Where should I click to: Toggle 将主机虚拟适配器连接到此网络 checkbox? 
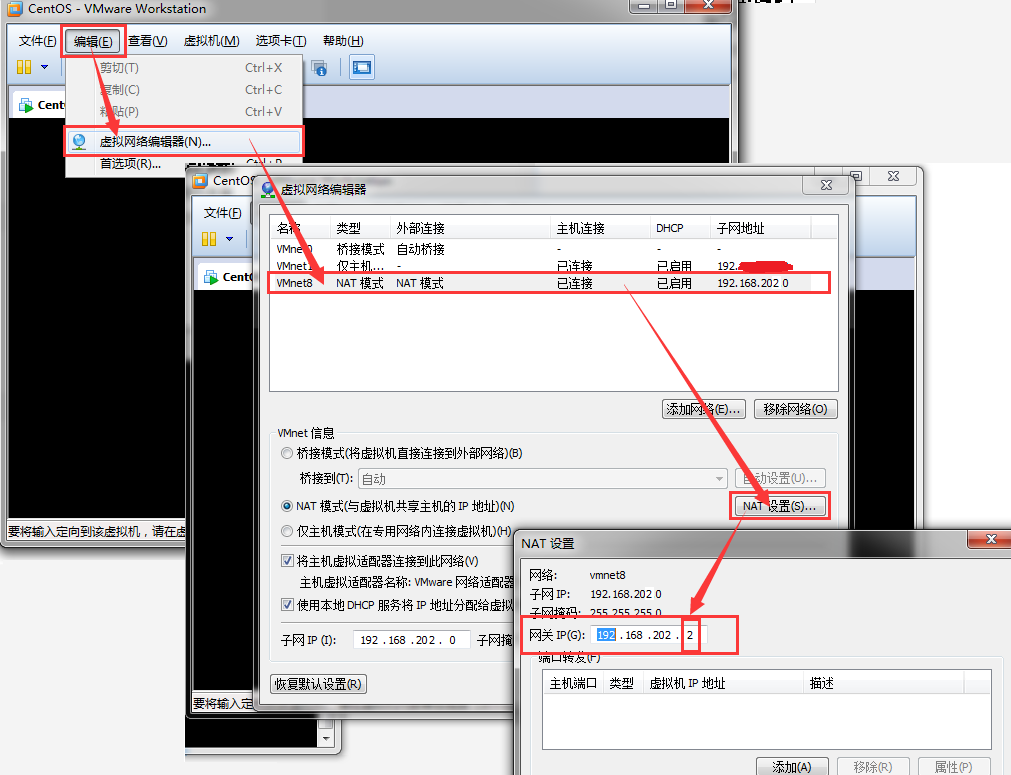point(288,561)
